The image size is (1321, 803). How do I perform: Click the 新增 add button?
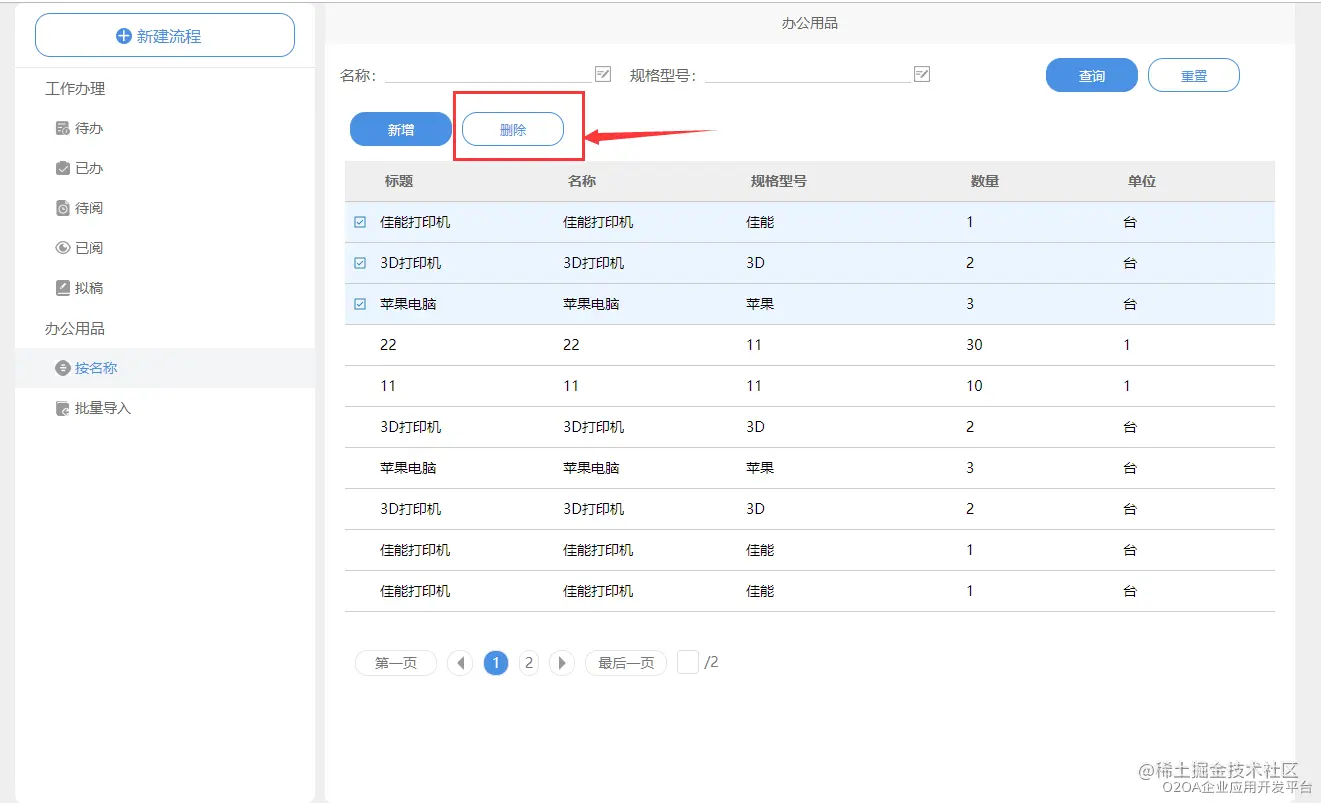(401, 129)
